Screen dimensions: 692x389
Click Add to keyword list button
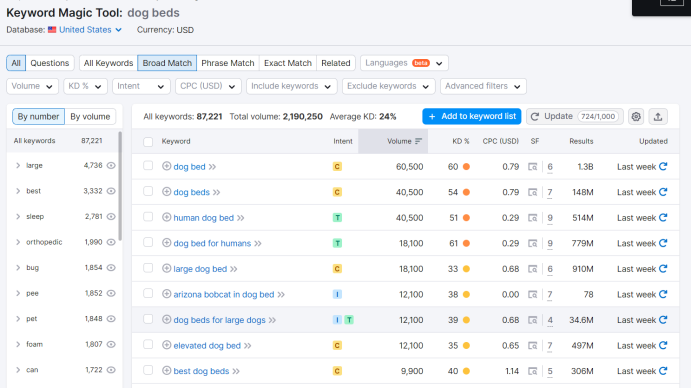click(x=472, y=117)
